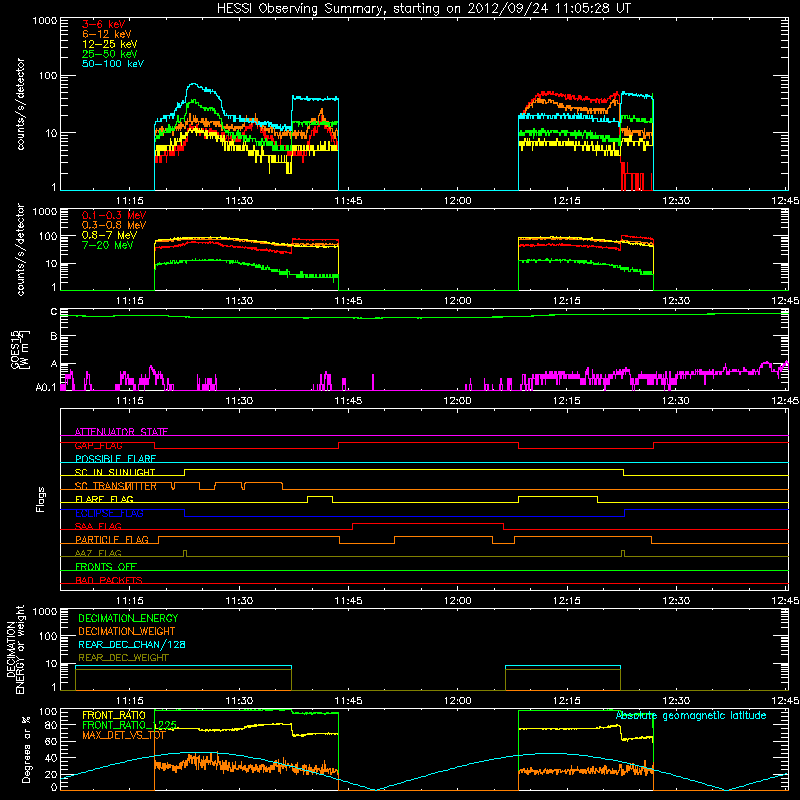Select the orange 6-12 keV legend label
The height and width of the screenshot is (800, 800).
click(107, 34)
